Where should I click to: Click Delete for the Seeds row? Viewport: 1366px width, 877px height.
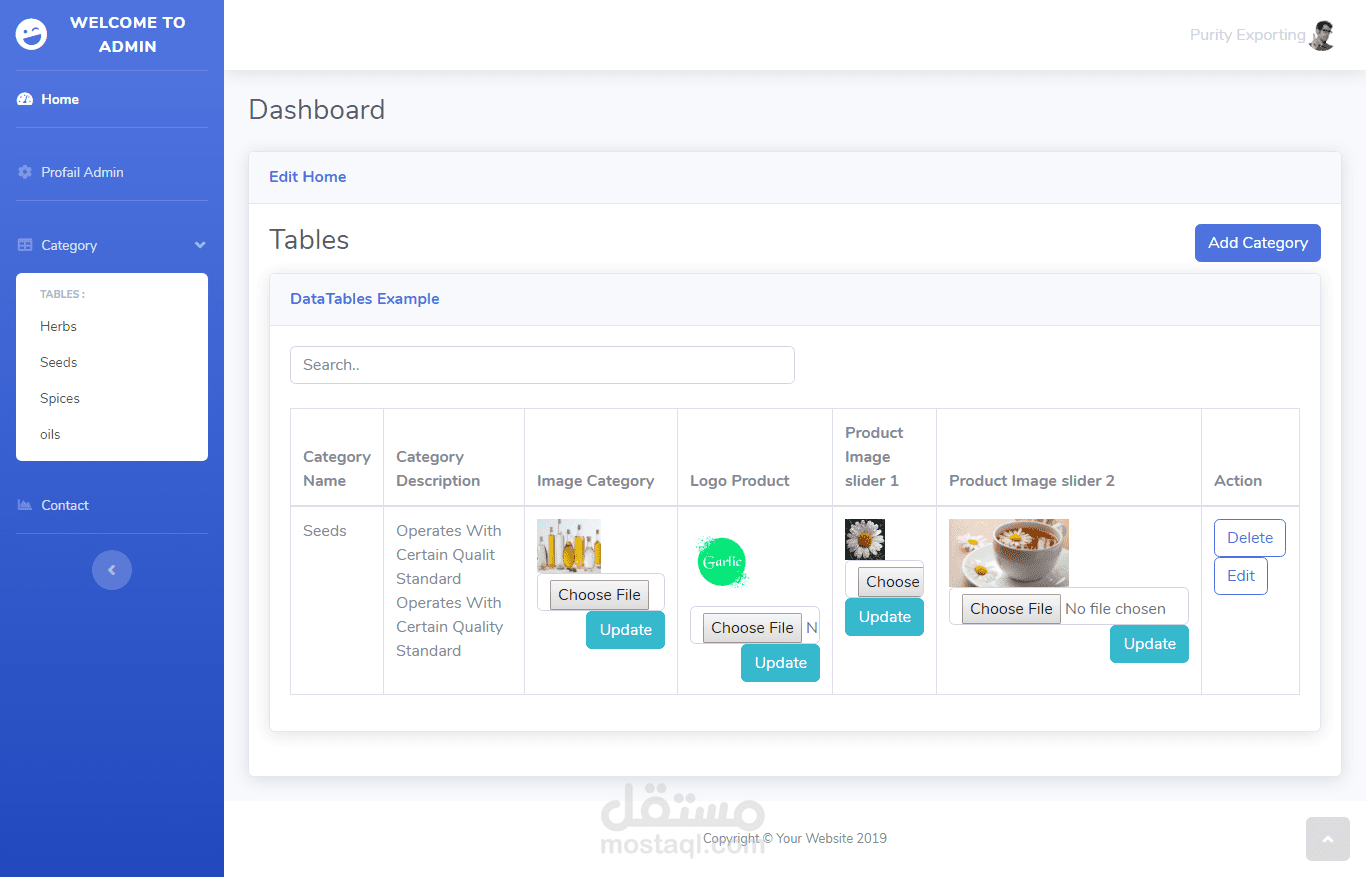(x=1250, y=538)
